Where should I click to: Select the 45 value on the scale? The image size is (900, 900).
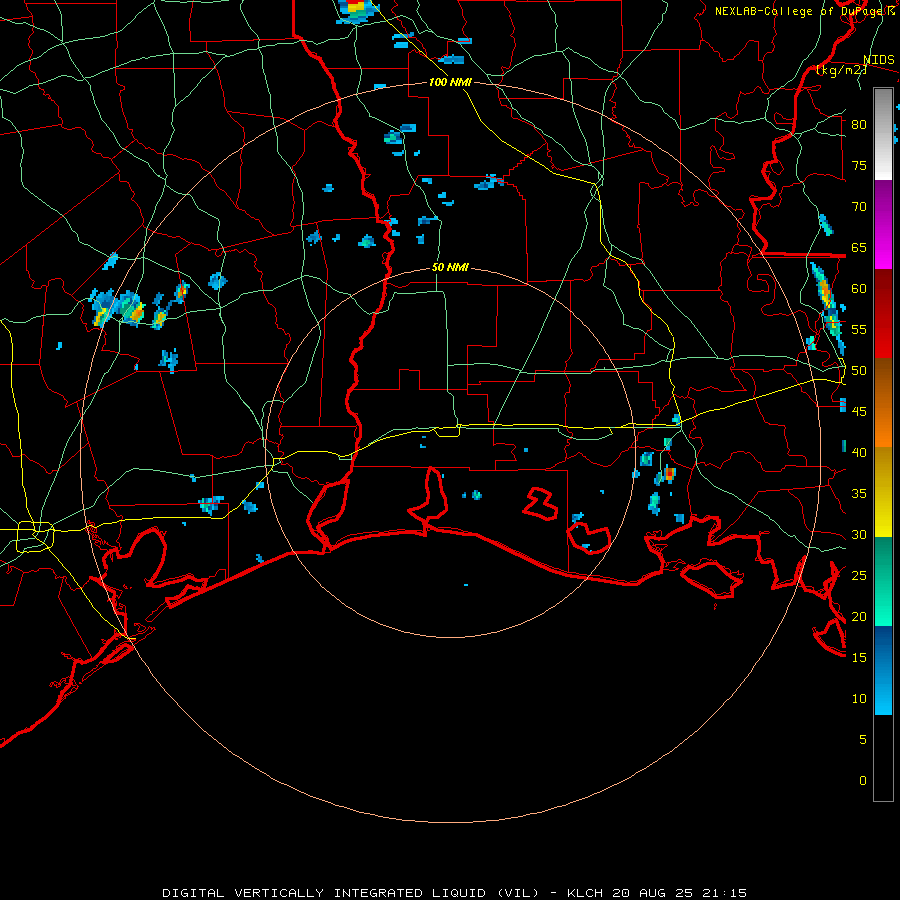click(x=859, y=412)
